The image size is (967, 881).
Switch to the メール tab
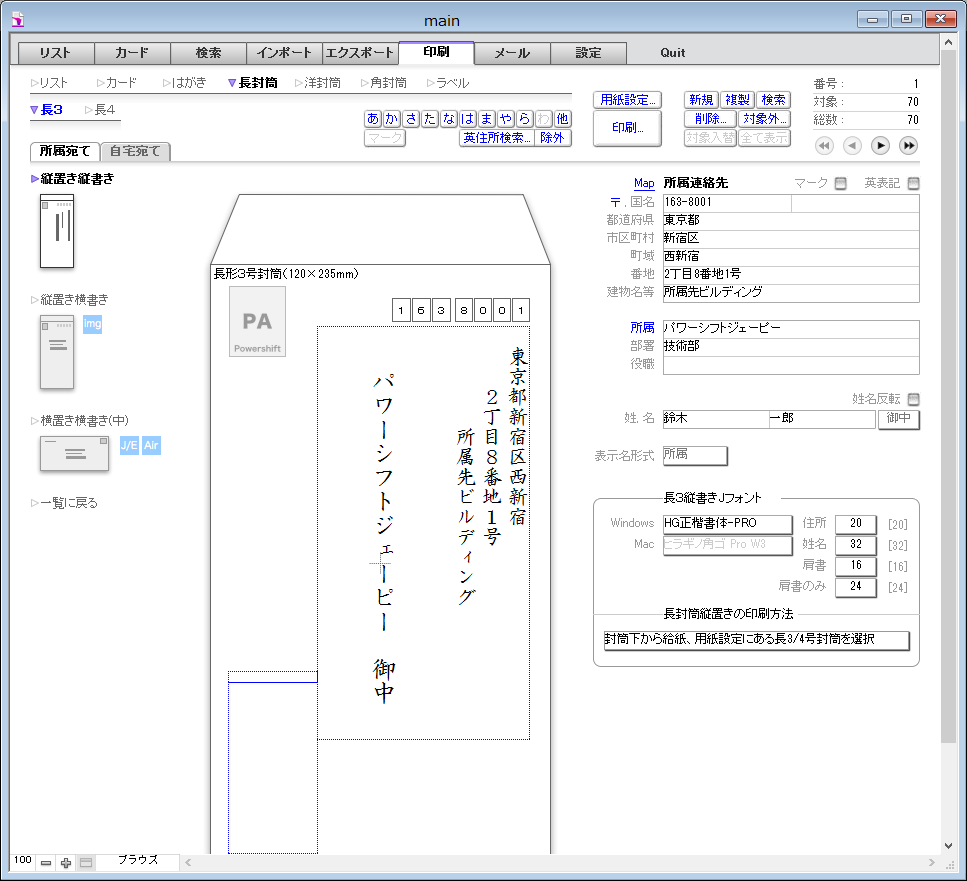[512, 52]
